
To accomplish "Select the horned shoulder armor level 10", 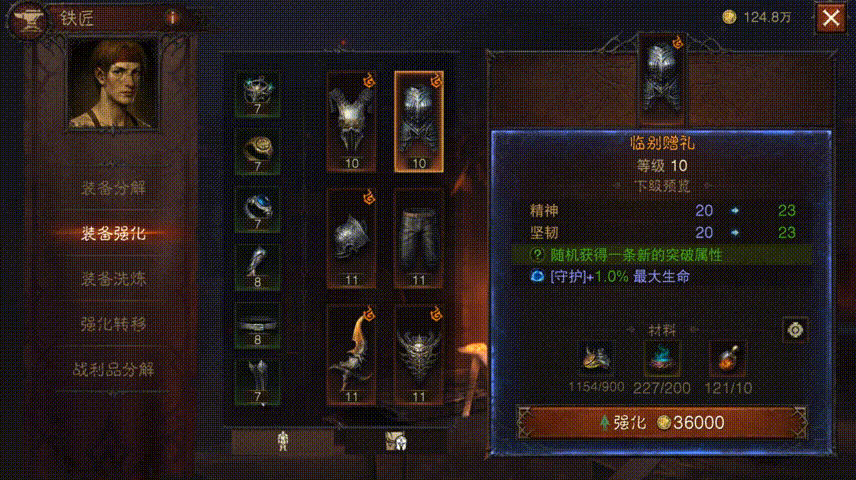I will pos(352,122).
